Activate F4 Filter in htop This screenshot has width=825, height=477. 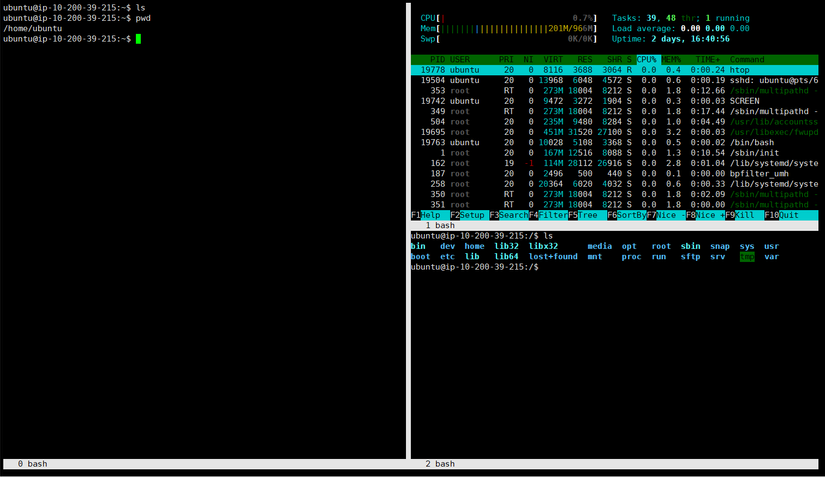click(548, 215)
